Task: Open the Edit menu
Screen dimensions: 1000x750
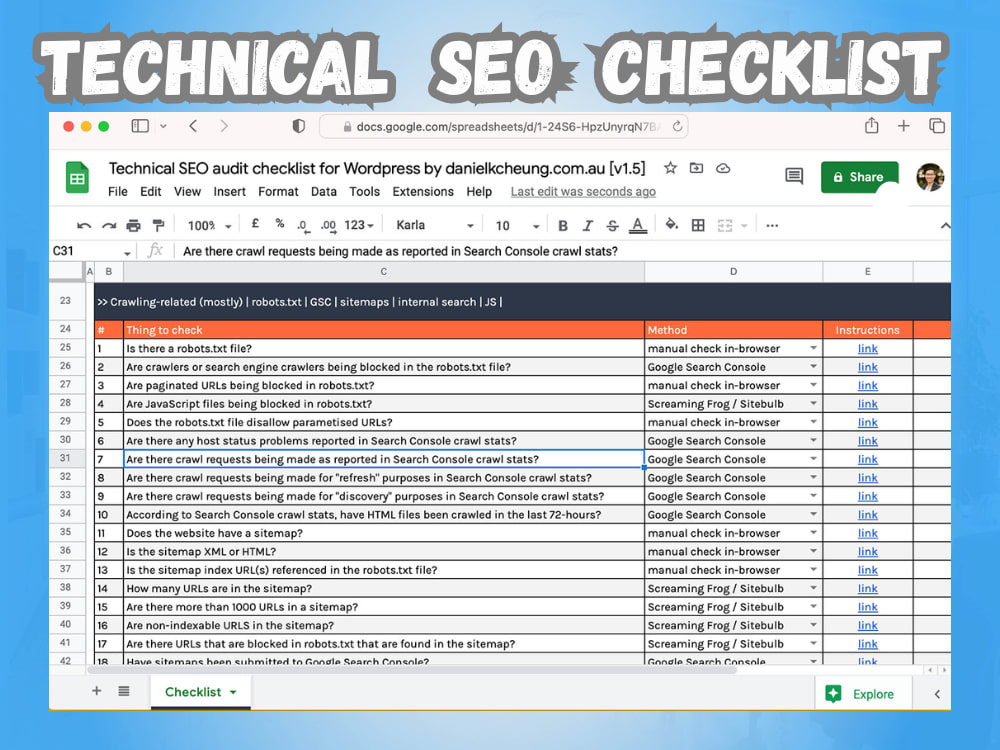Action: click(x=151, y=192)
